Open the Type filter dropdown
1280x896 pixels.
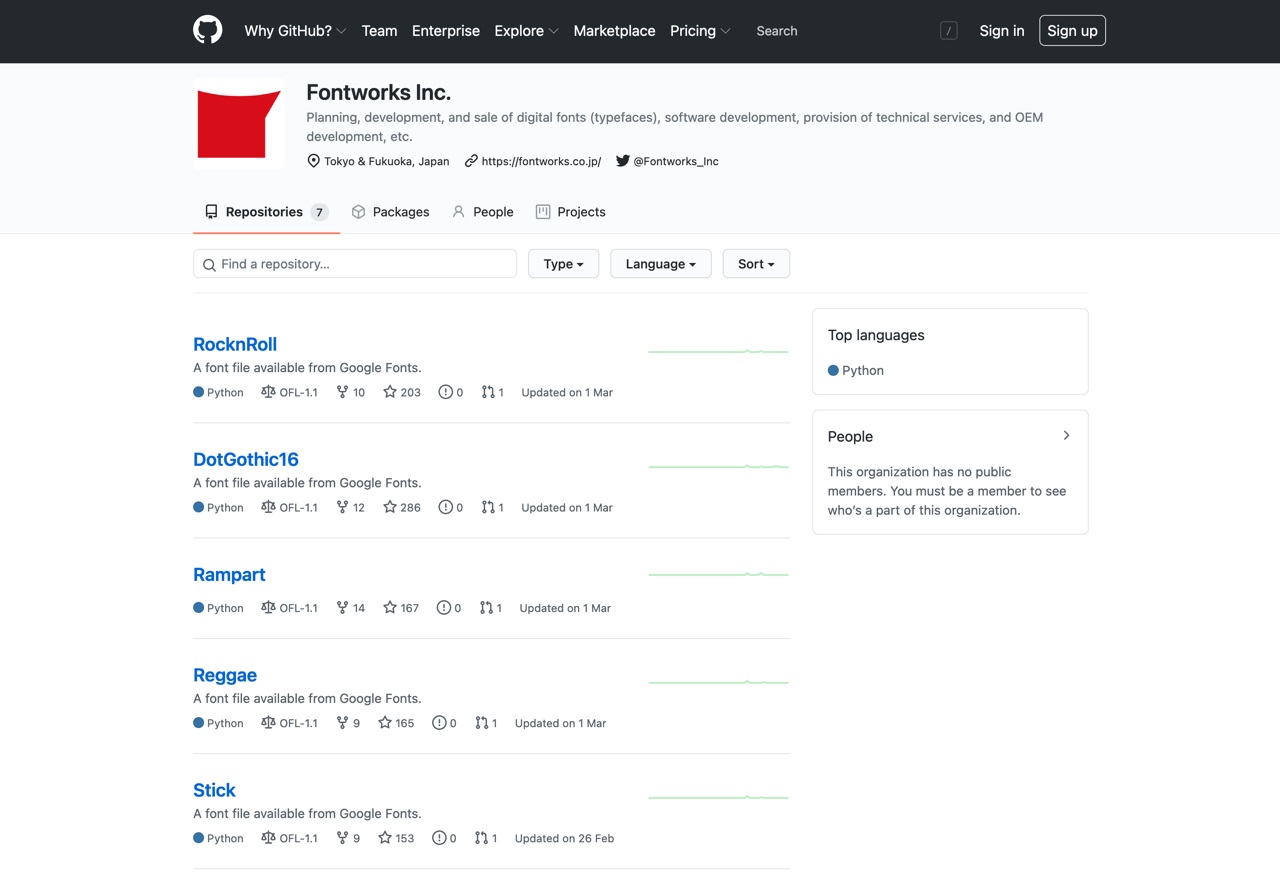563,264
